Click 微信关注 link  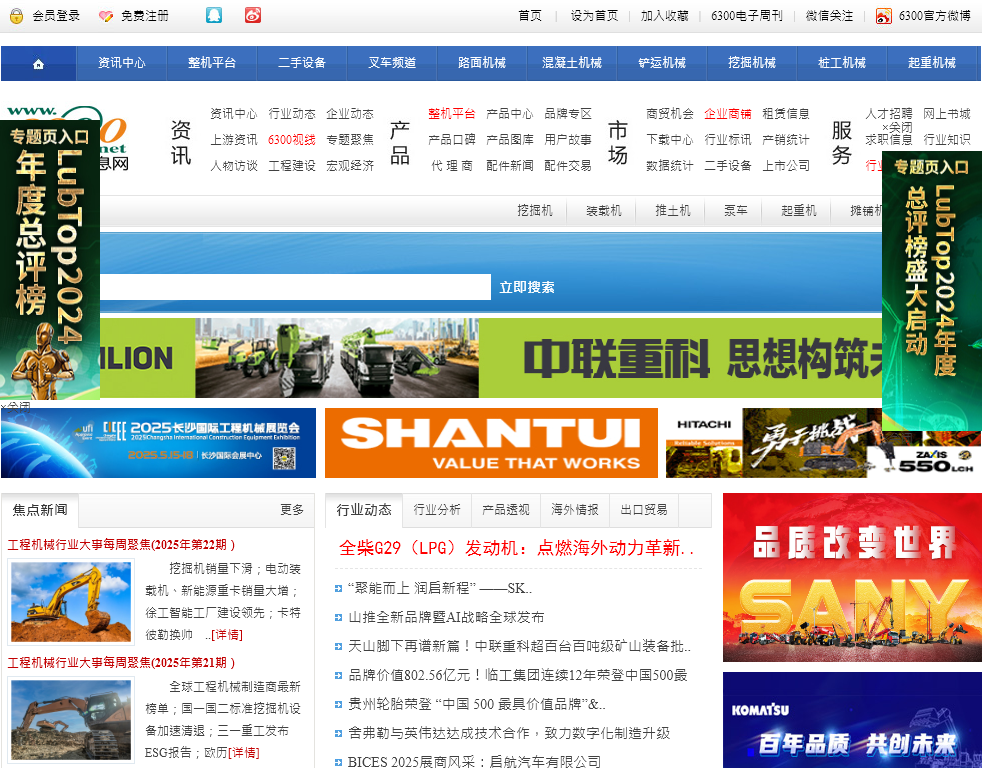pyautogui.click(x=829, y=16)
